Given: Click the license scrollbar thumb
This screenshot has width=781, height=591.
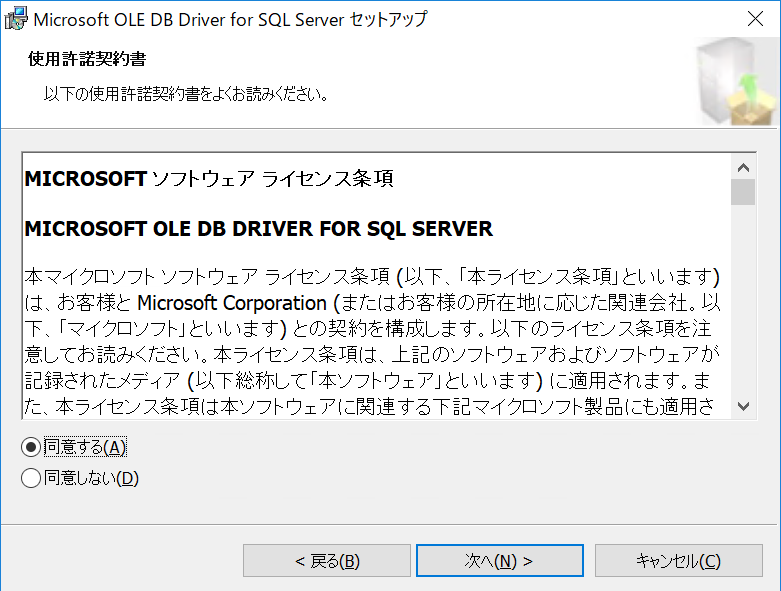Looking at the screenshot, I should 743,192.
